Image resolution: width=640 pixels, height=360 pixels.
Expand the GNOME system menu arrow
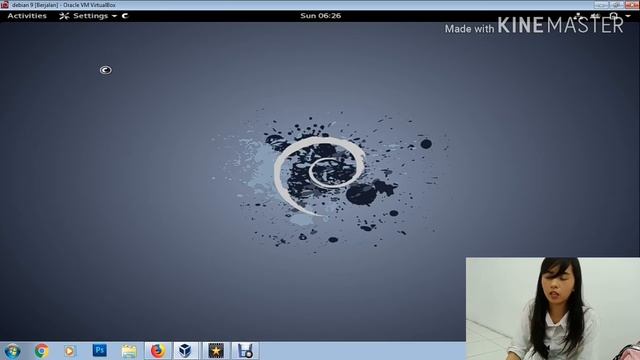[x=628, y=16]
